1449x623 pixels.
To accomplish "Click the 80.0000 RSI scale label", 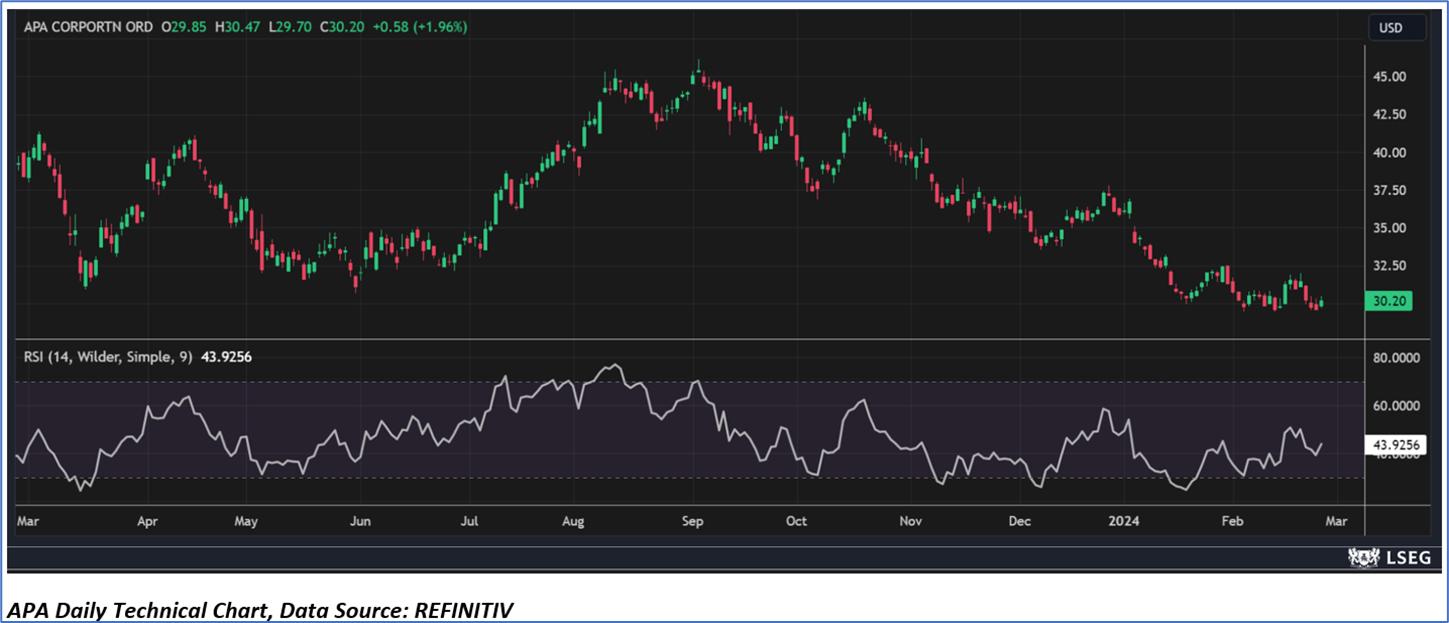I will pyautogui.click(x=1400, y=357).
